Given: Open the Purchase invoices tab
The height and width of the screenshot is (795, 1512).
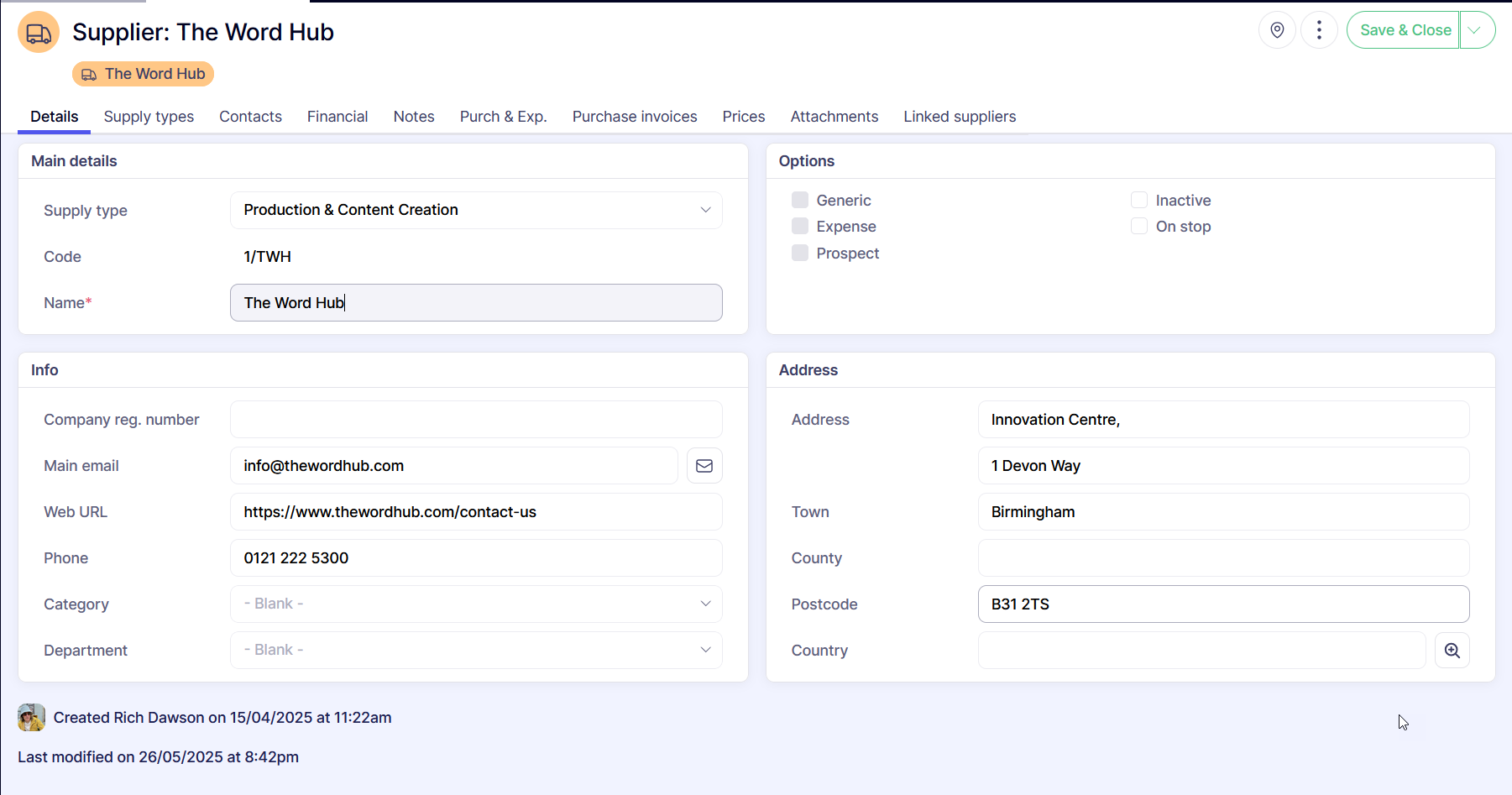Looking at the screenshot, I should (635, 117).
